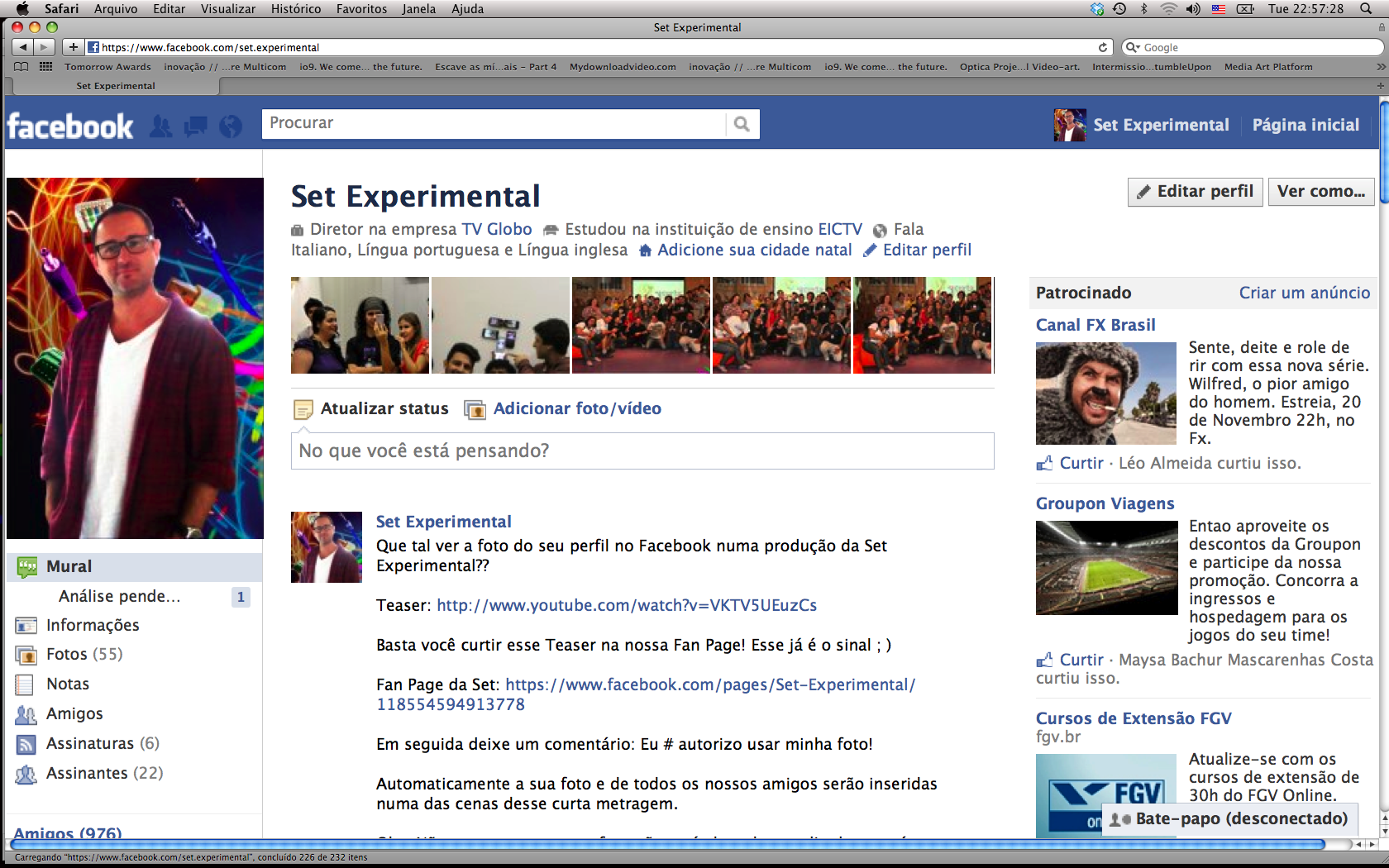Open the Facebook notifications globe icon
Screen dimensions: 1389x868
(x=231, y=126)
